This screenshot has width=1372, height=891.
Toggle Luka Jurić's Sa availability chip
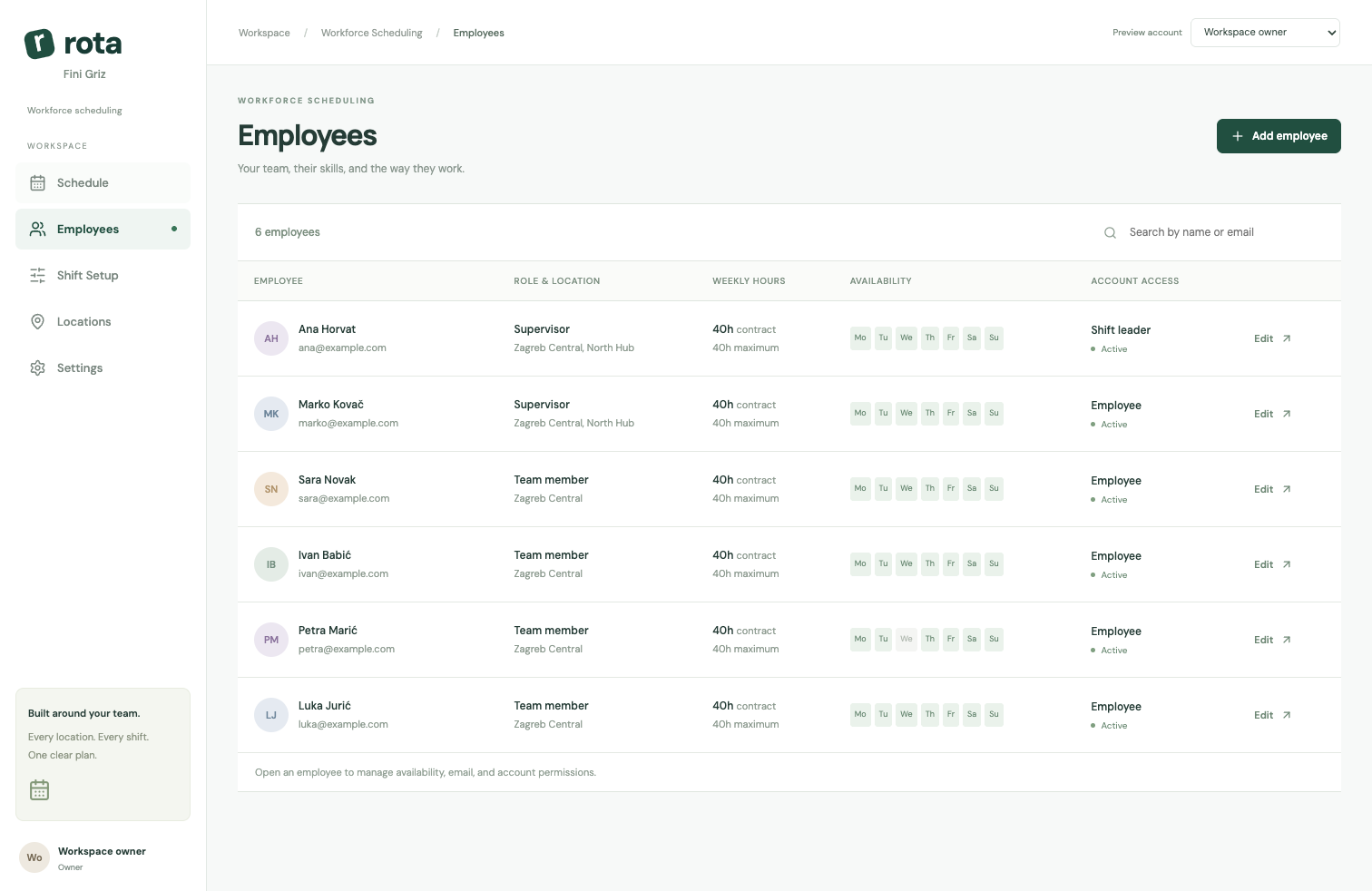pos(972,714)
